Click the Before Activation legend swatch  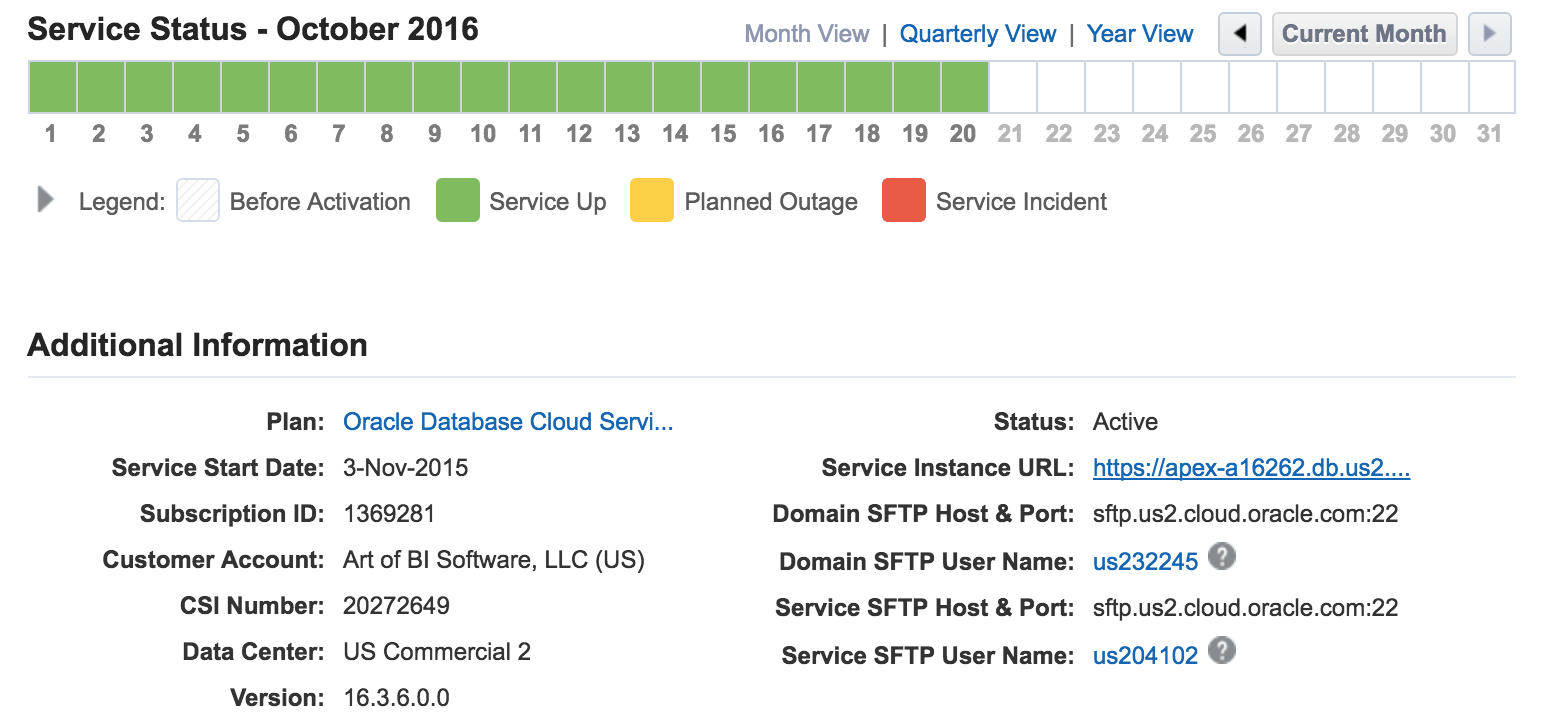(x=198, y=200)
